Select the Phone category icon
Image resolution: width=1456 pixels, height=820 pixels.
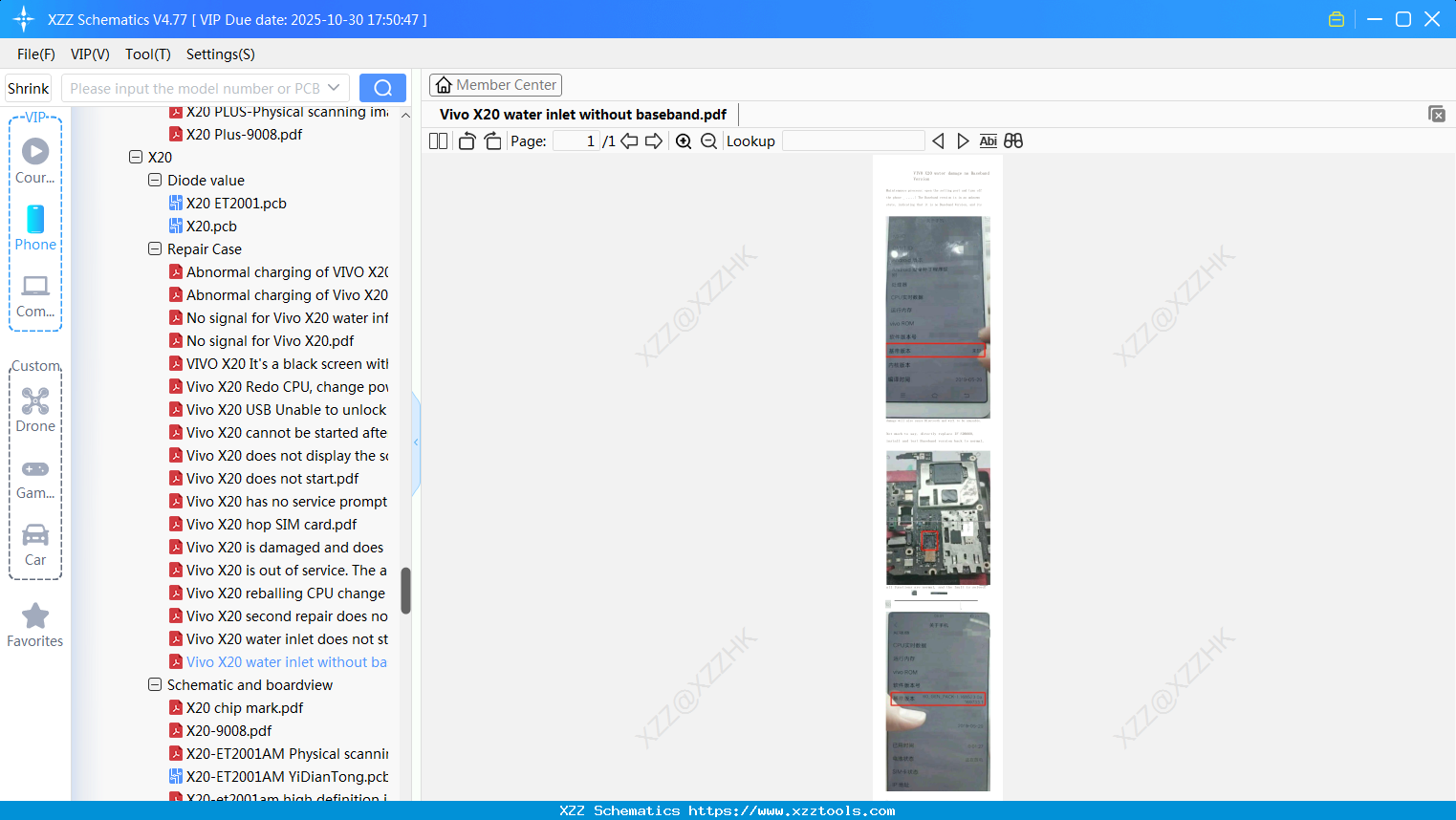pos(35,227)
